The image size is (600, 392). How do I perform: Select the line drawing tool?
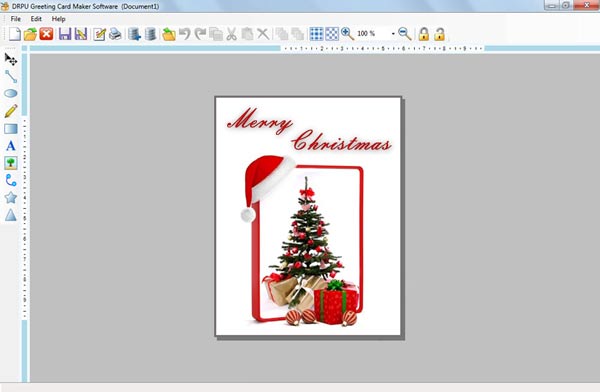click(x=11, y=76)
